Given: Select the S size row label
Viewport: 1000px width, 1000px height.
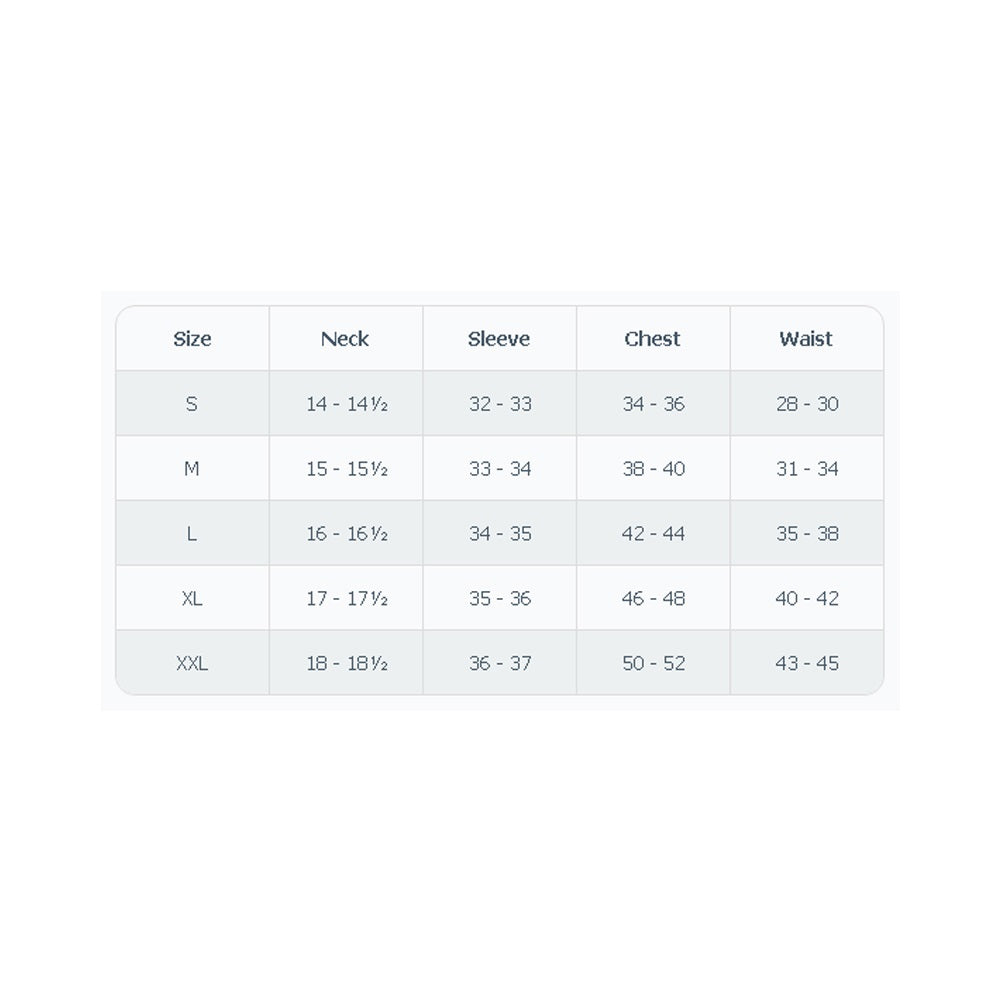Looking at the screenshot, I should click(x=192, y=404).
